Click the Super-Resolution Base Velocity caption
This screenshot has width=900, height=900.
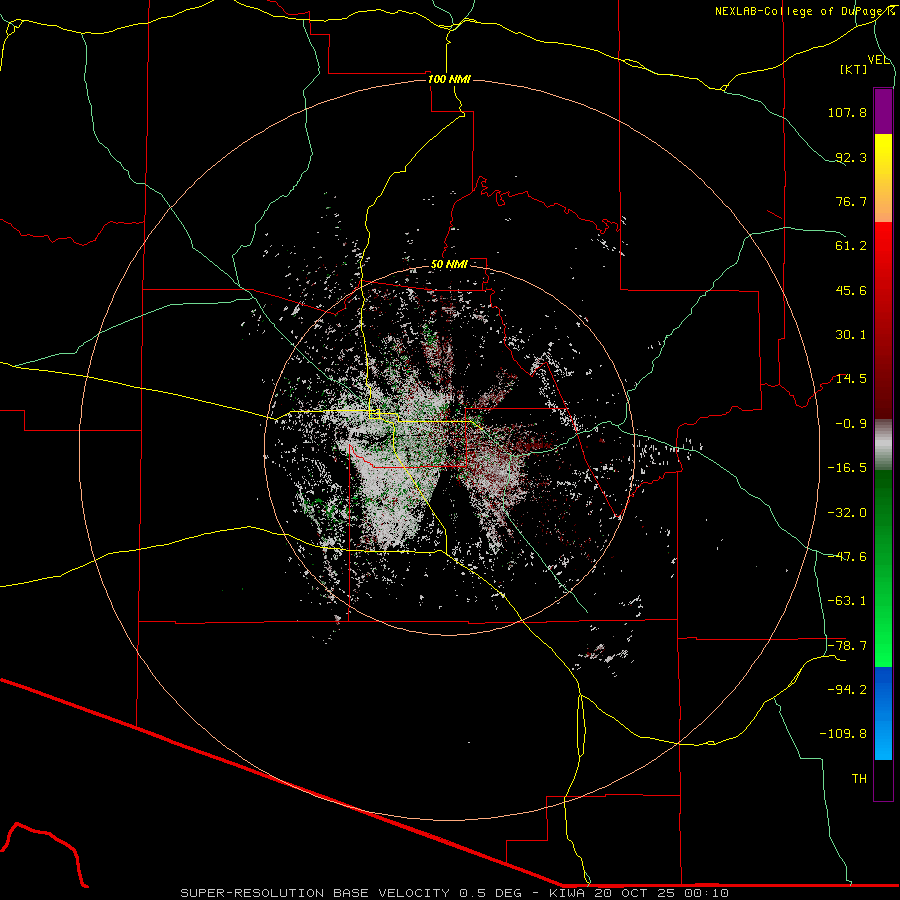(x=455, y=893)
